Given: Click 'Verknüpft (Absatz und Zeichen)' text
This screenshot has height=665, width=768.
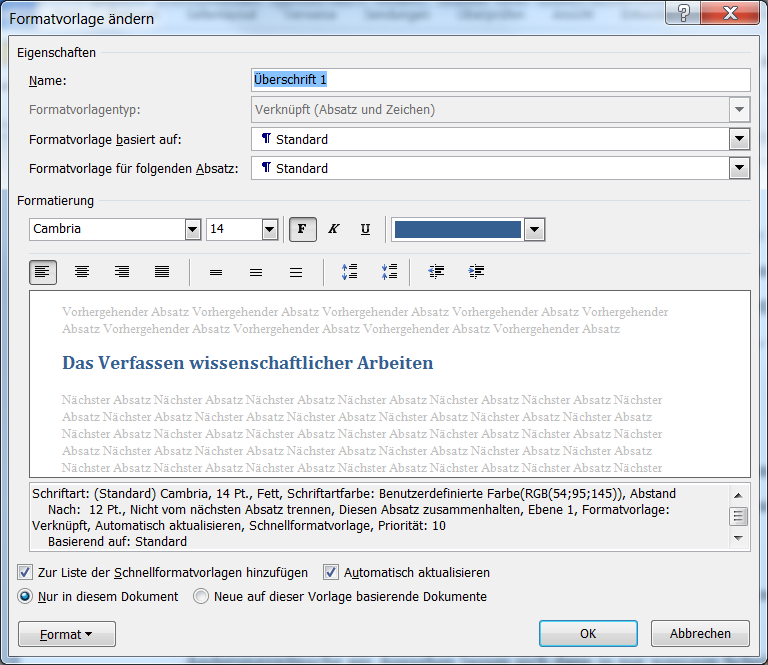Looking at the screenshot, I should coord(345,110).
